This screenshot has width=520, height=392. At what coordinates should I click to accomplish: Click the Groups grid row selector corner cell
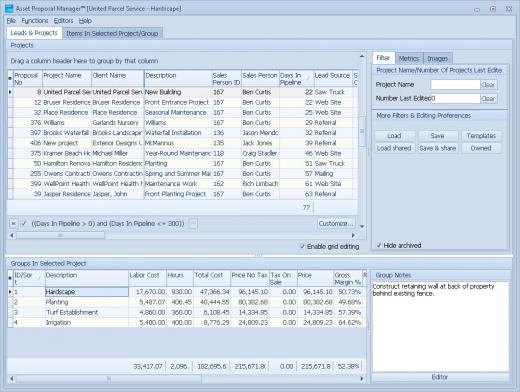click(x=10, y=278)
